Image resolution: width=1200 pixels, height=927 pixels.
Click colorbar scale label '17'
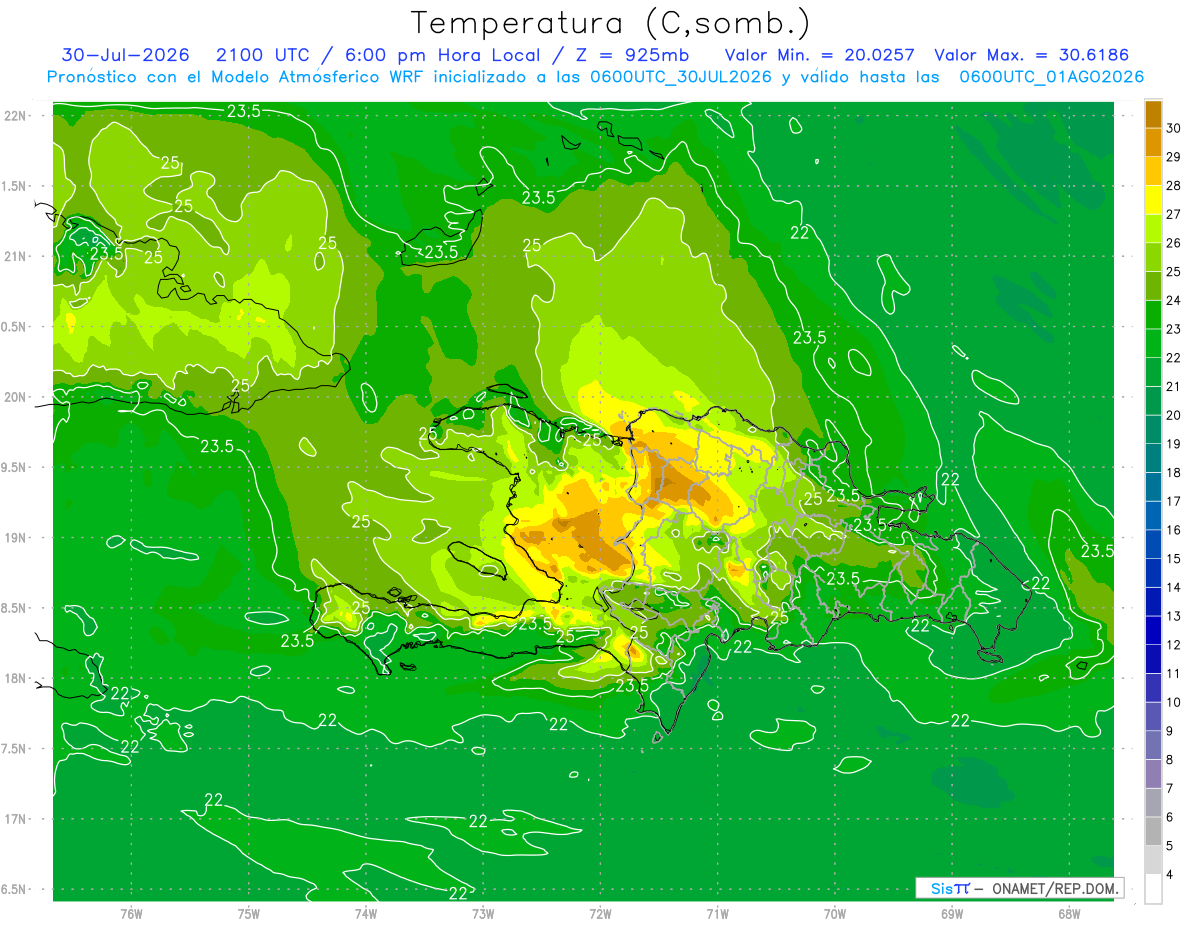1173,501
